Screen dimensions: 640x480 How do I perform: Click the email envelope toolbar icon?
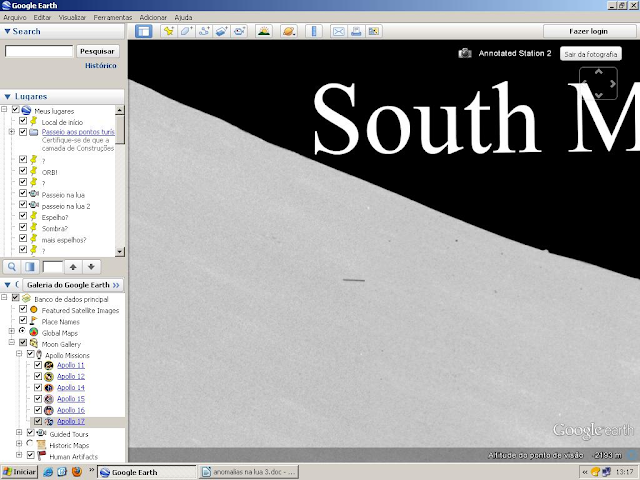339,31
